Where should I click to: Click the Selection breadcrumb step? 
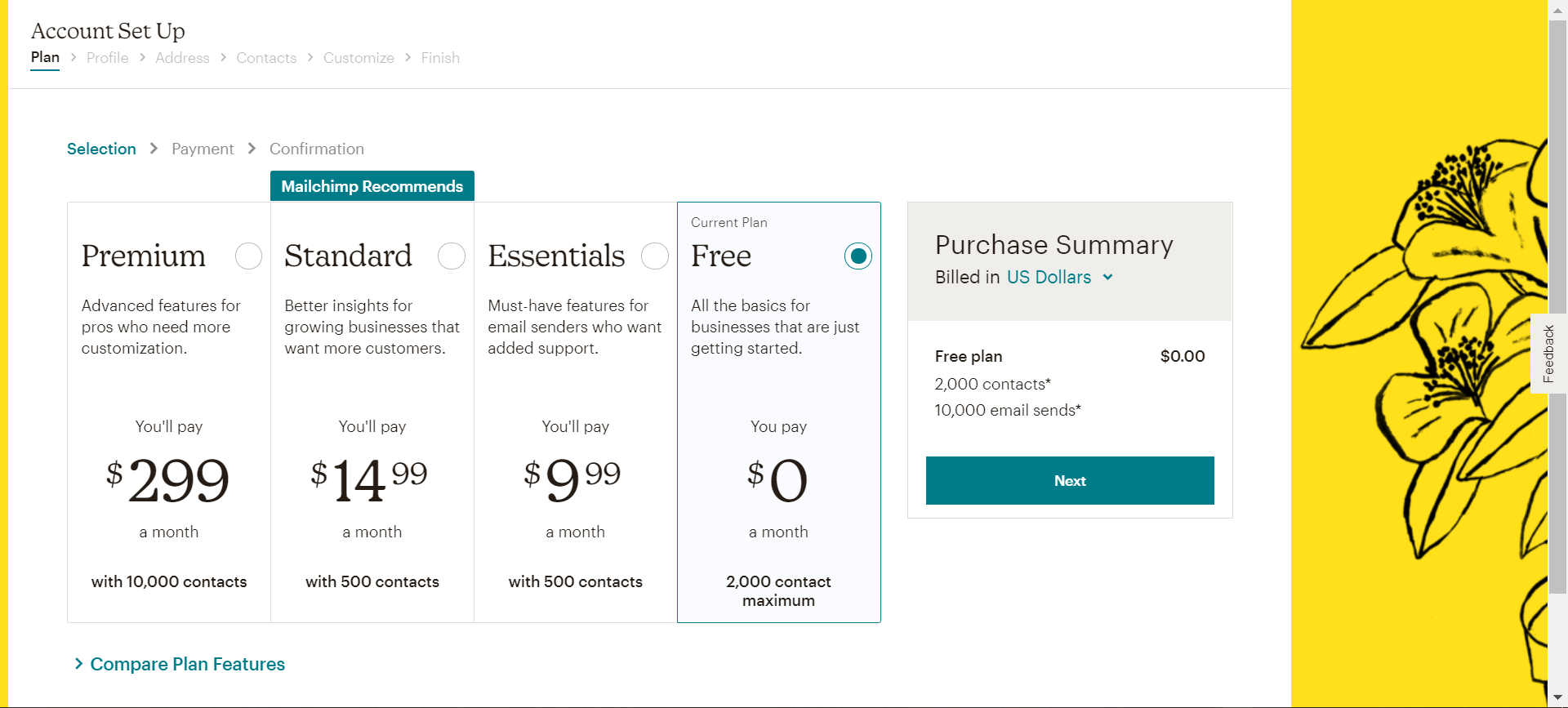pyautogui.click(x=101, y=149)
